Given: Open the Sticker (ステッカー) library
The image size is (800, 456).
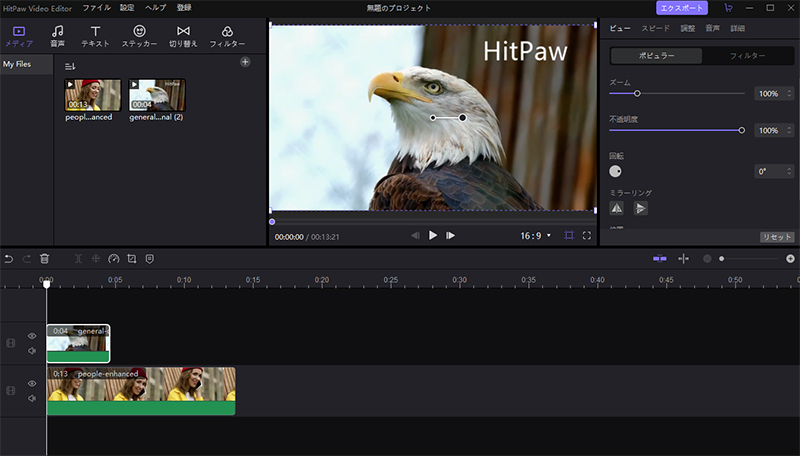Looking at the screenshot, I should (139, 36).
